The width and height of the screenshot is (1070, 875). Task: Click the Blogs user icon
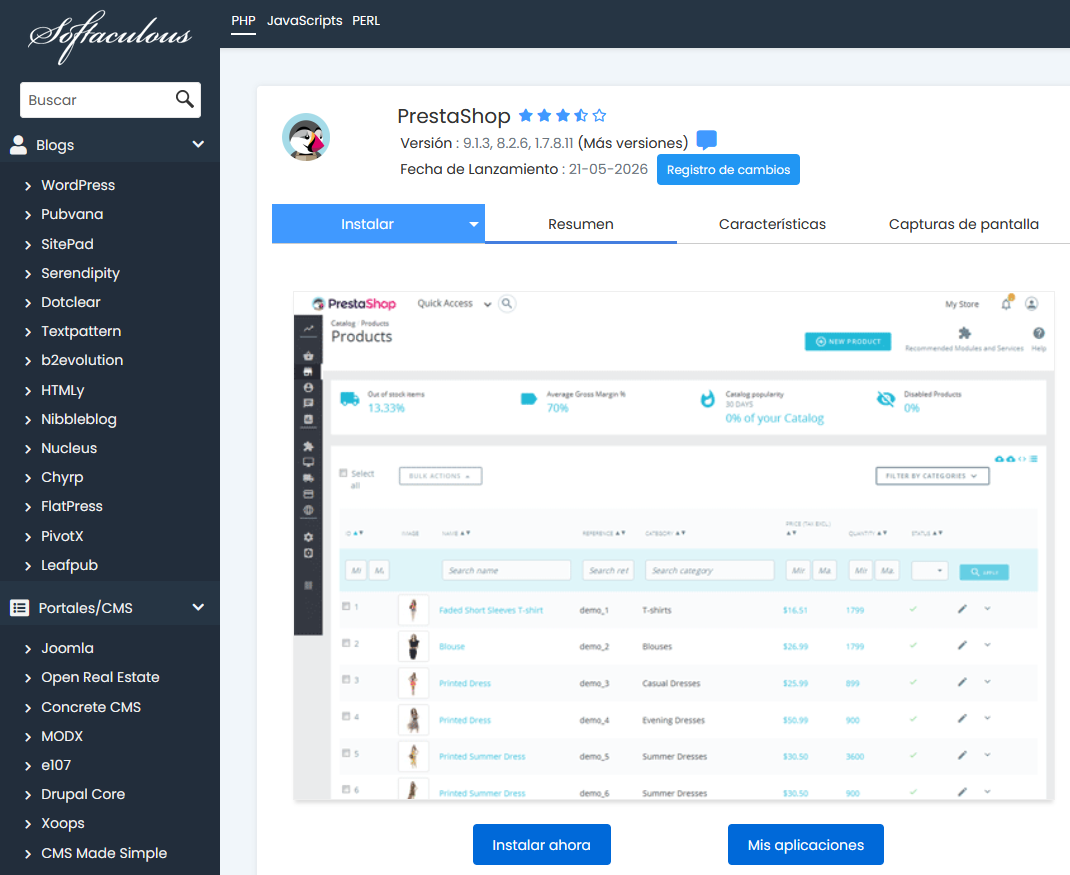(18, 145)
